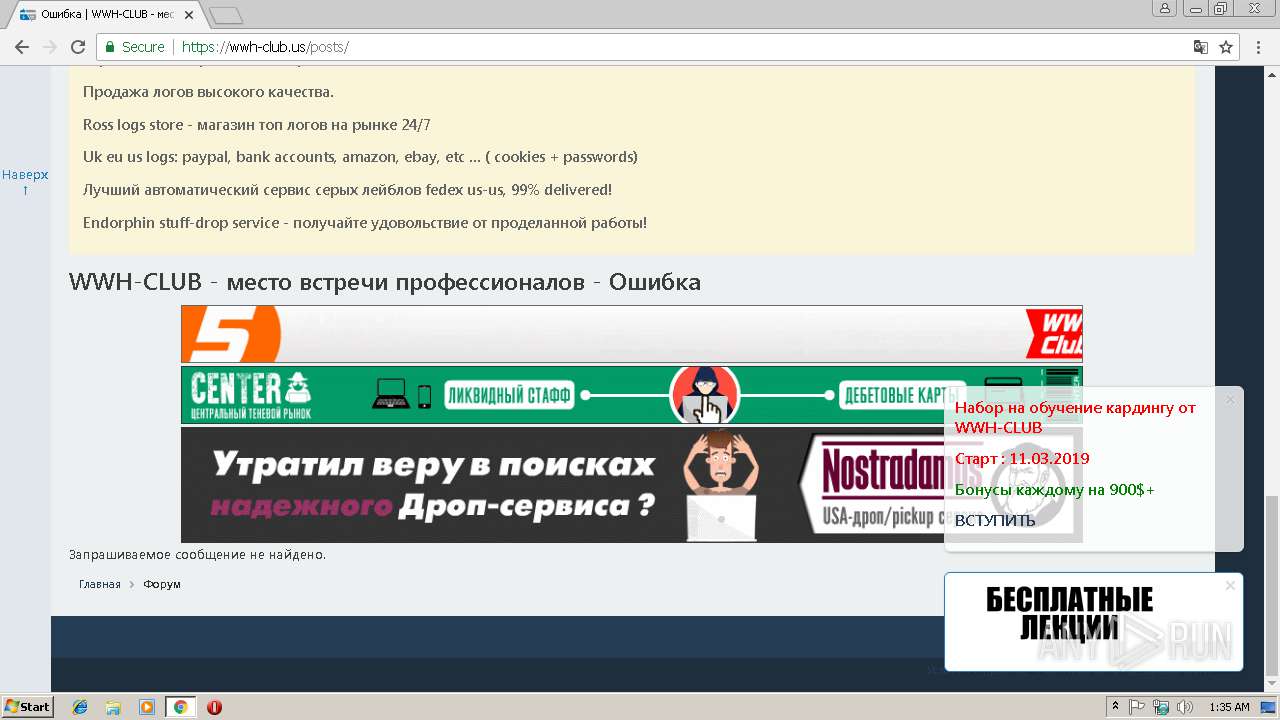This screenshot has width=1280, height=720.
Task: Click the browser forward arrow
Action: click(x=49, y=47)
